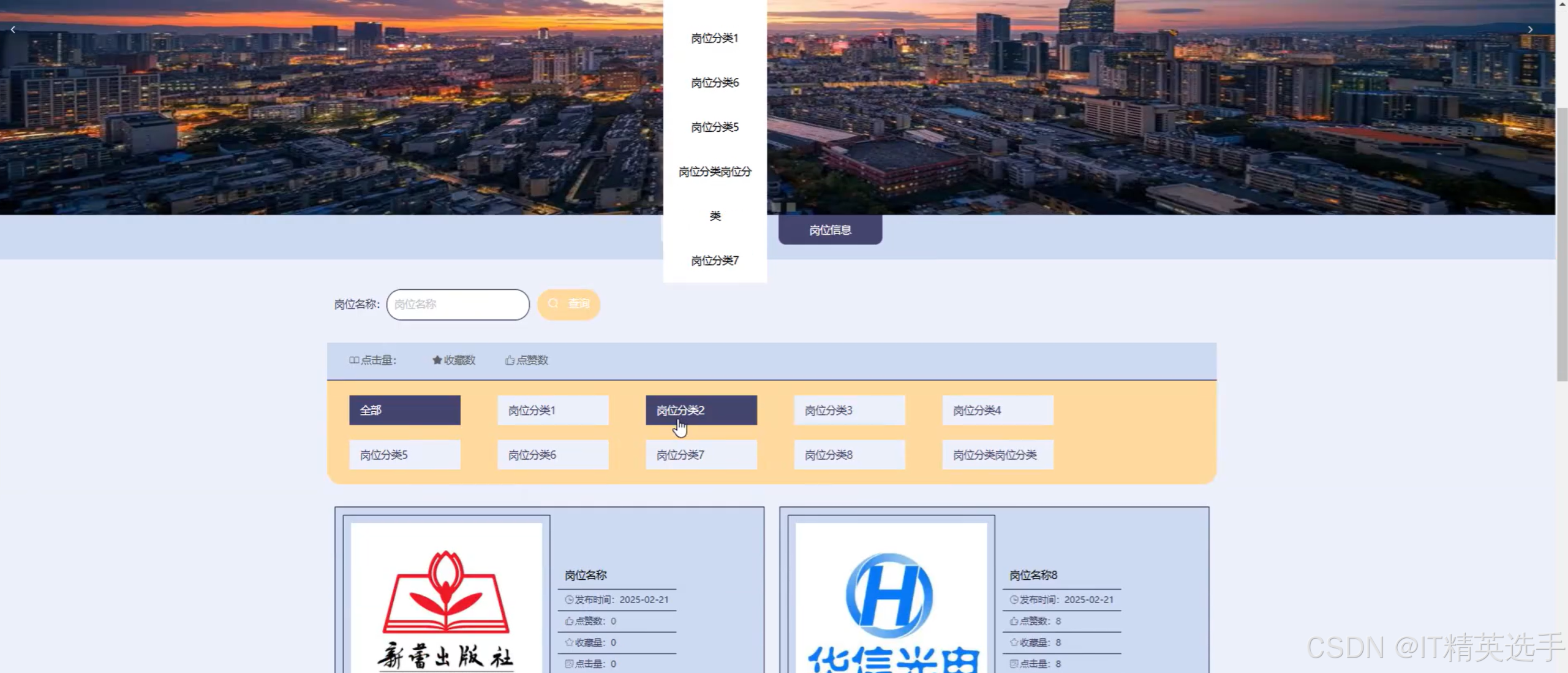
Task: Click the 查询 search button
Action: coord(568,303)
